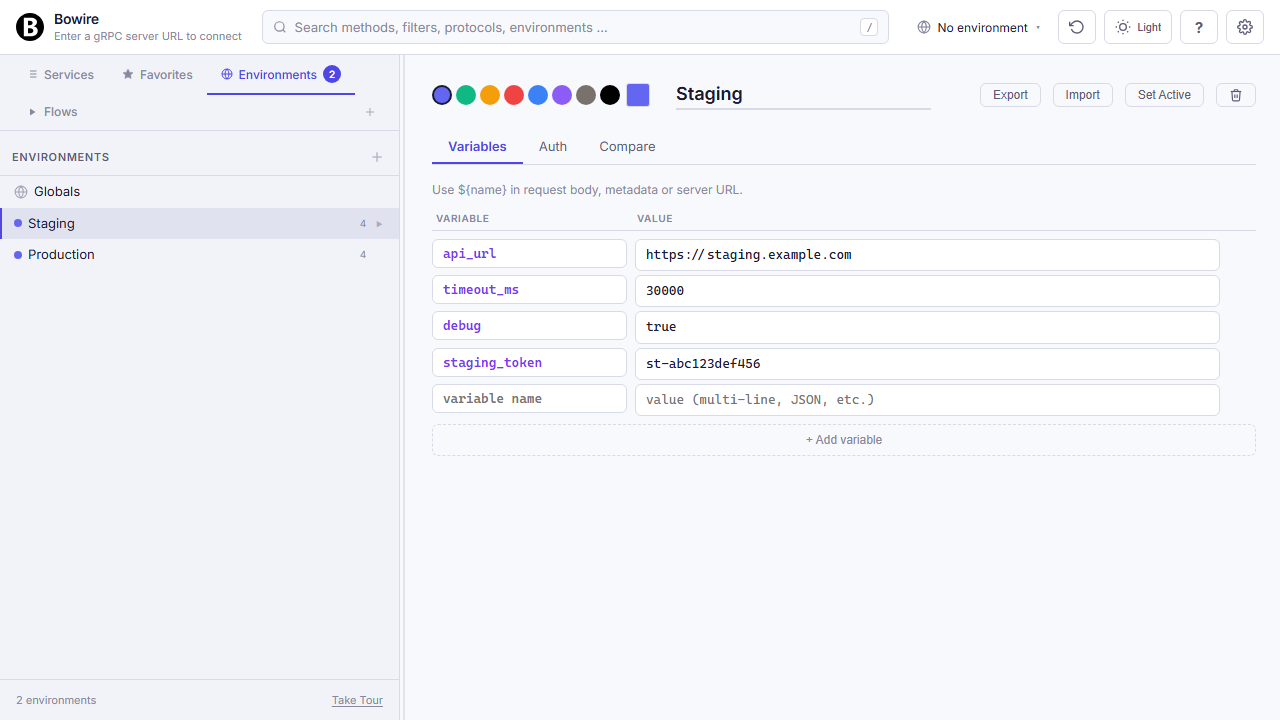Image resolution: width=1280 pixels, height=720 pixels.
Task: Click the Environments count badge 2
Action: [x=332, y=74]
